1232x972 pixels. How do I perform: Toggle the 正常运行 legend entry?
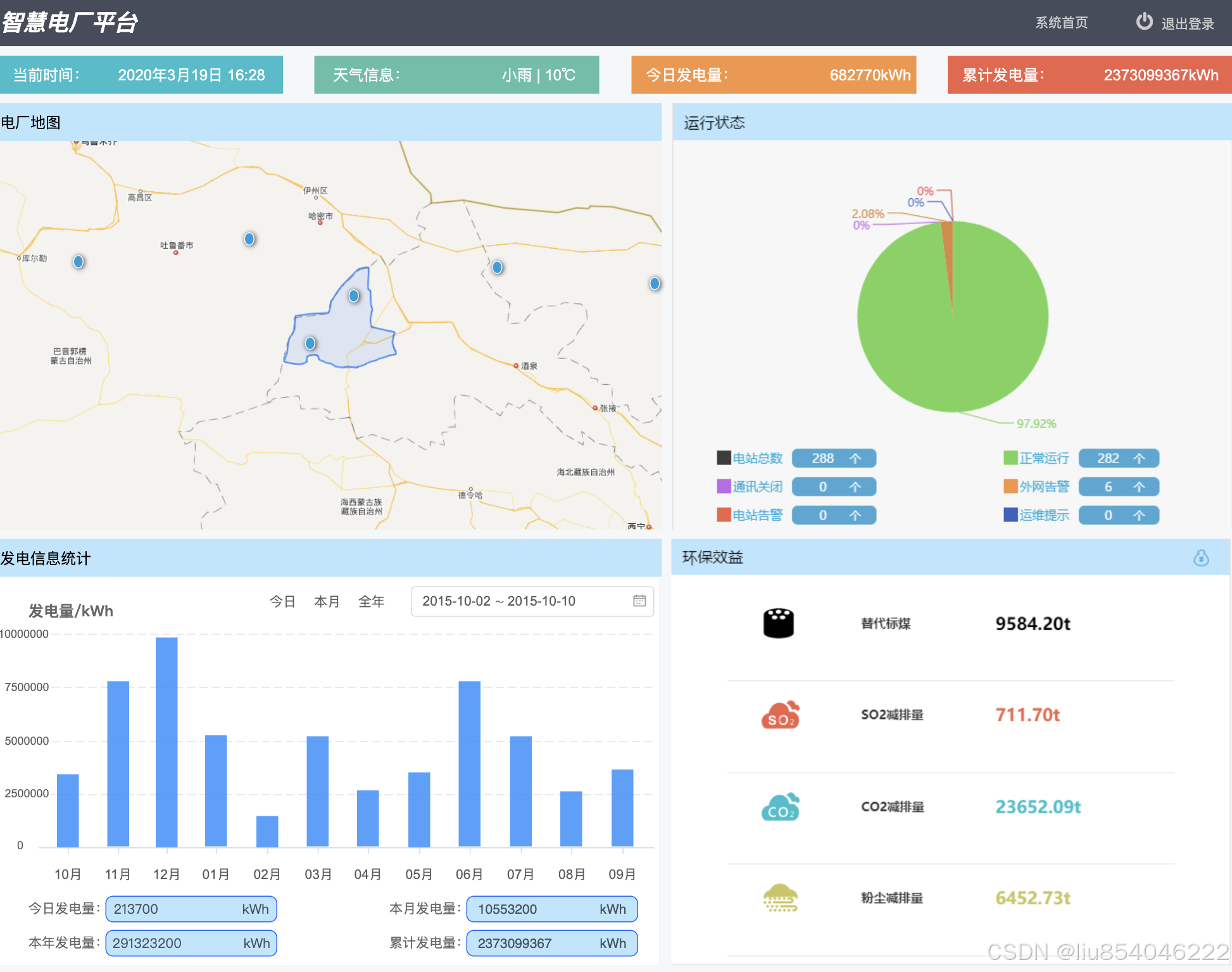[1043, 458]
